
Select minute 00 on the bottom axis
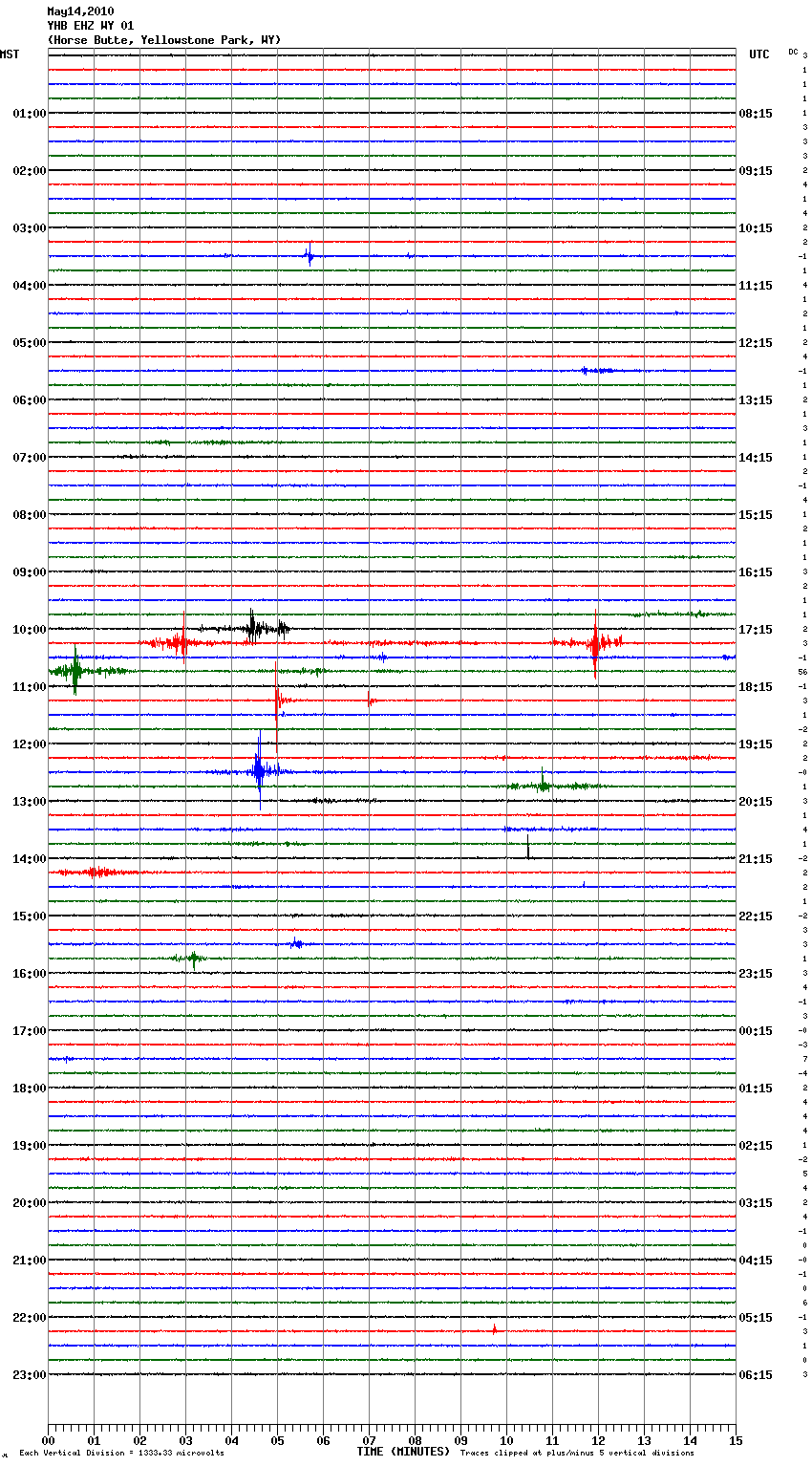coord(48,1440)
